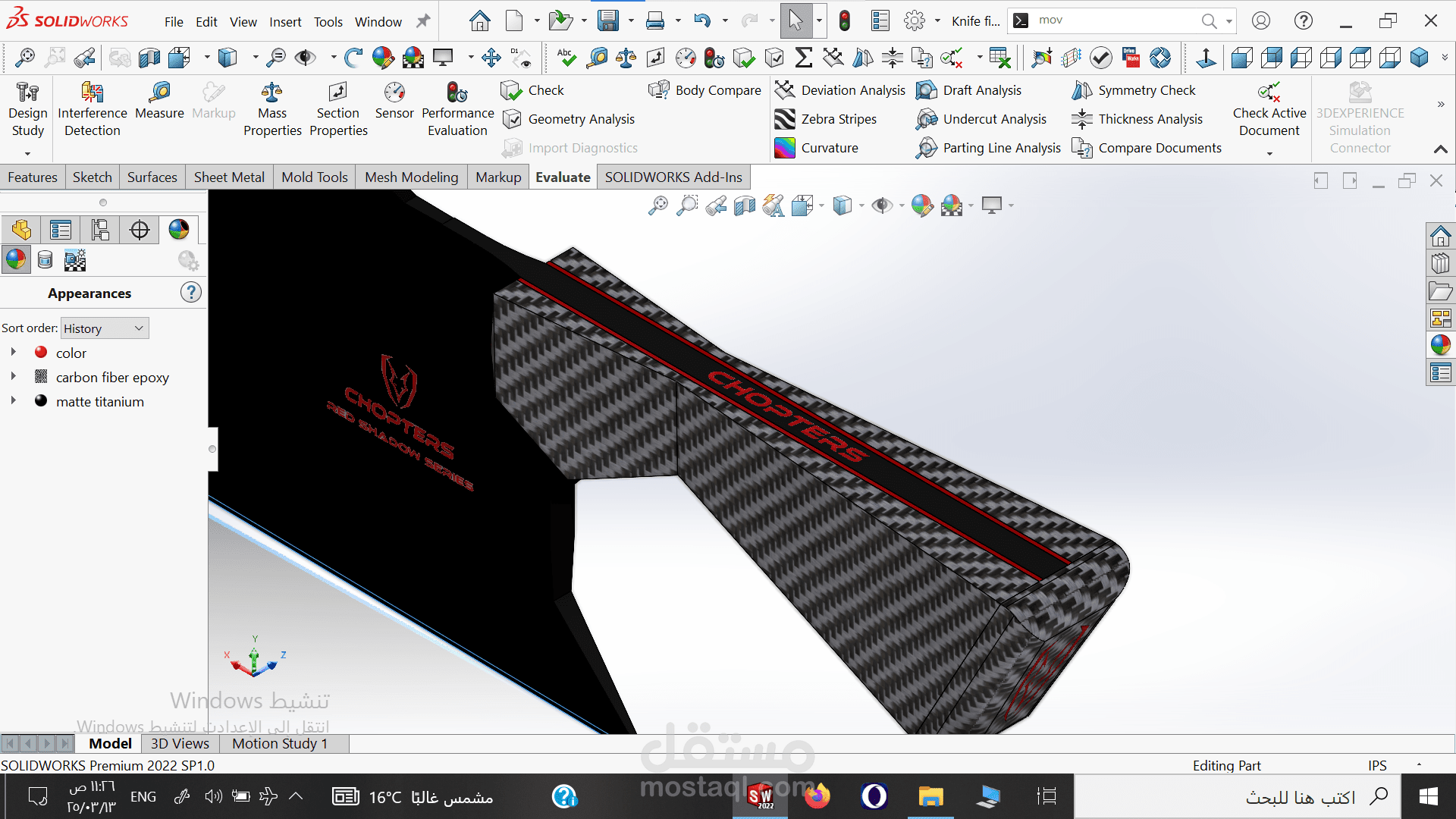Open the SOLIDWORKS Help question mark

(1304, 20)
